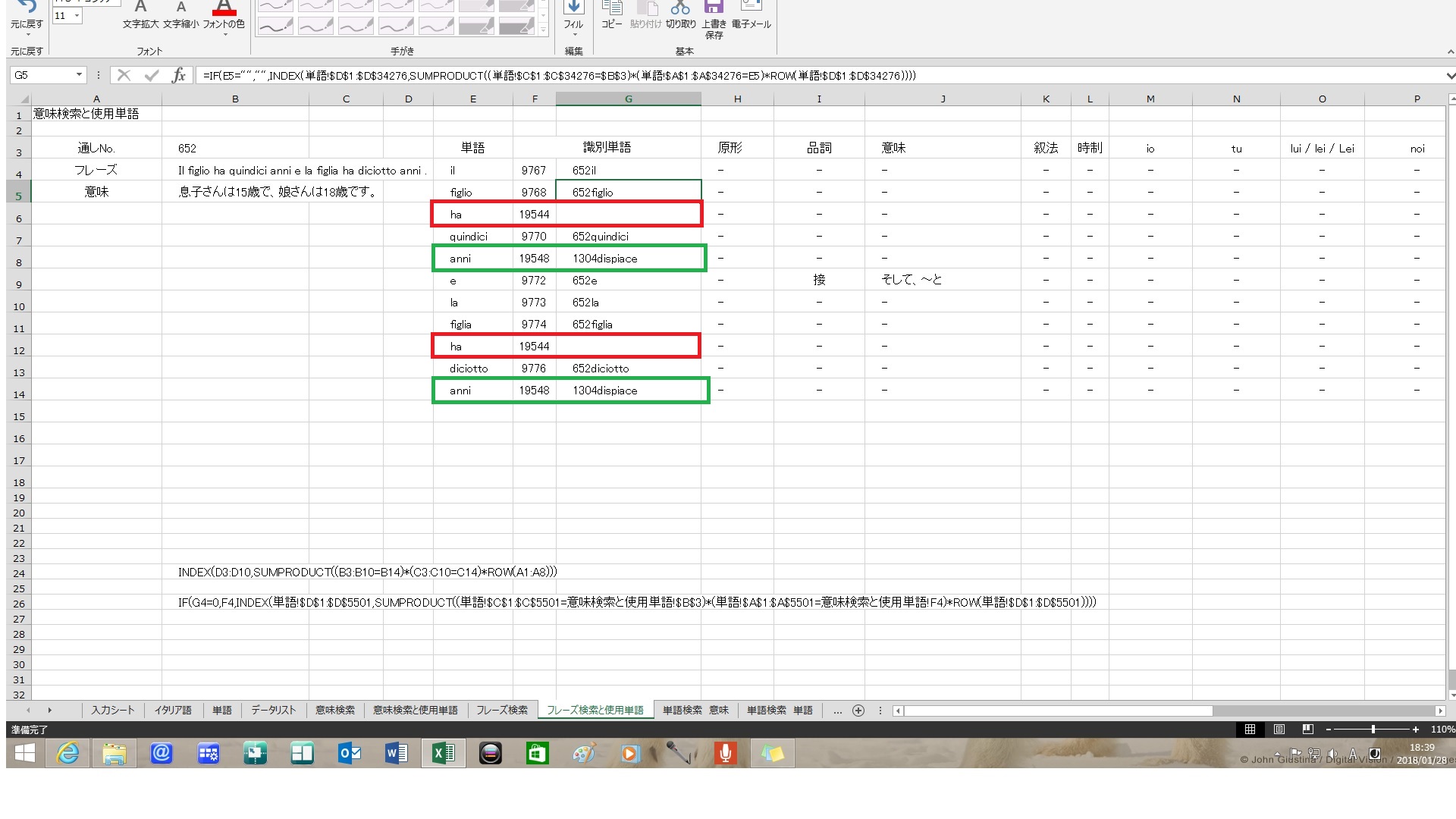Switch to Normal view in status bar

[1250, 730]
